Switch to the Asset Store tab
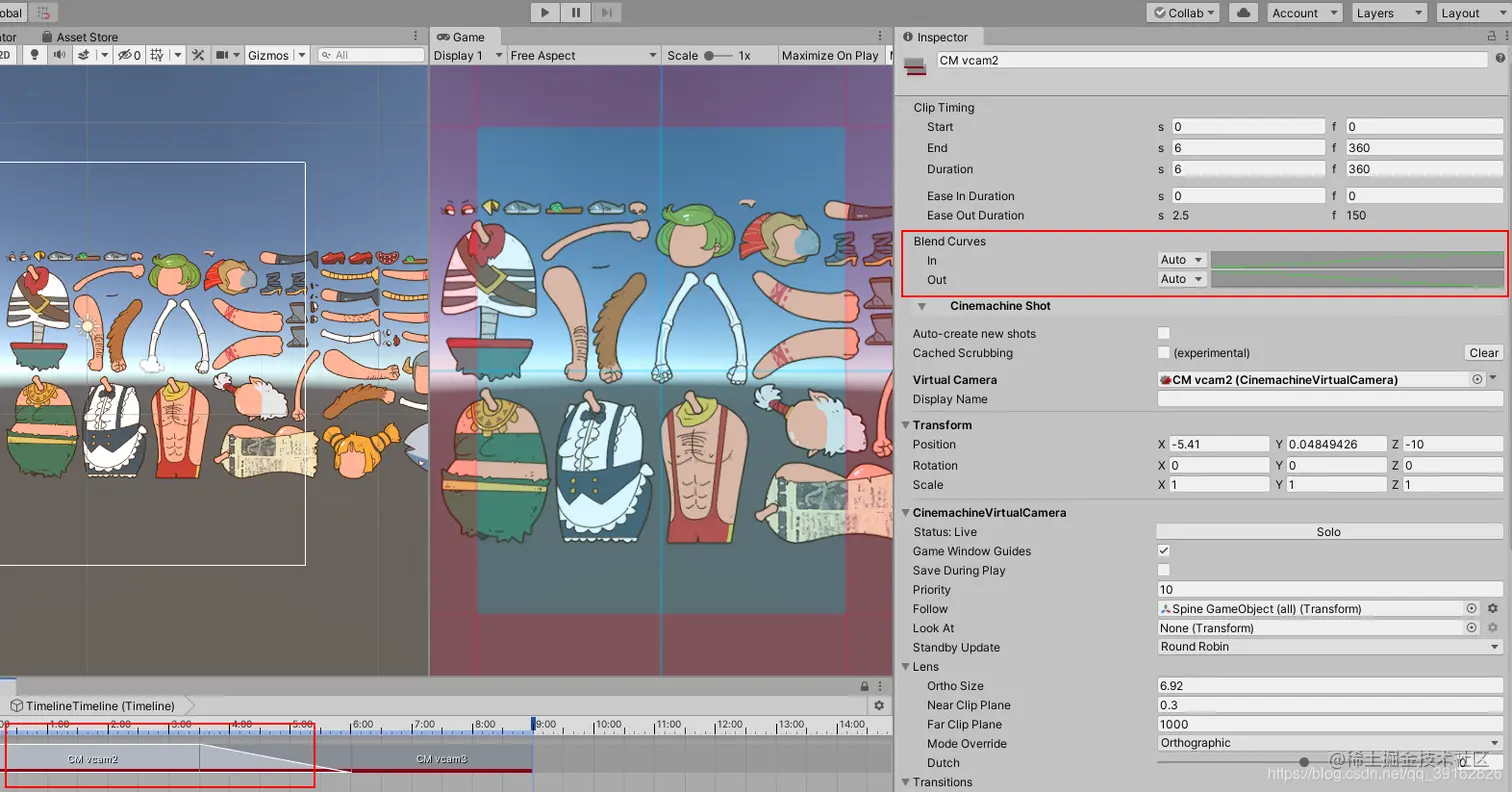This screenshot has width=1512, height=792. pyautogui.click(x=78, y=37)
